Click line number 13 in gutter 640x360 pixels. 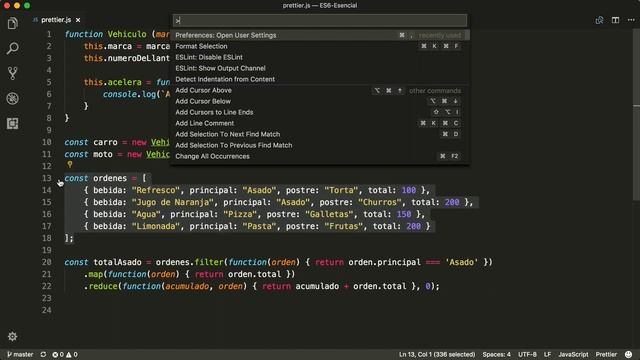(47, 178)
